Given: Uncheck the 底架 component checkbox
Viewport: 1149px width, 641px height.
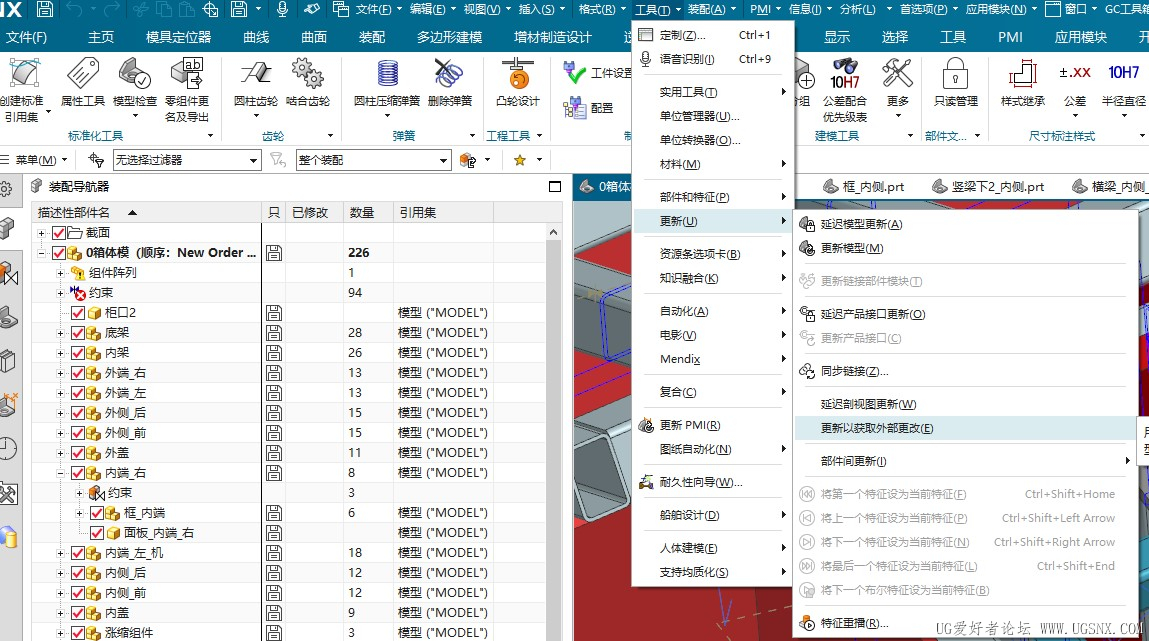Looking at the screenshot, I should (x=78, y=333).
